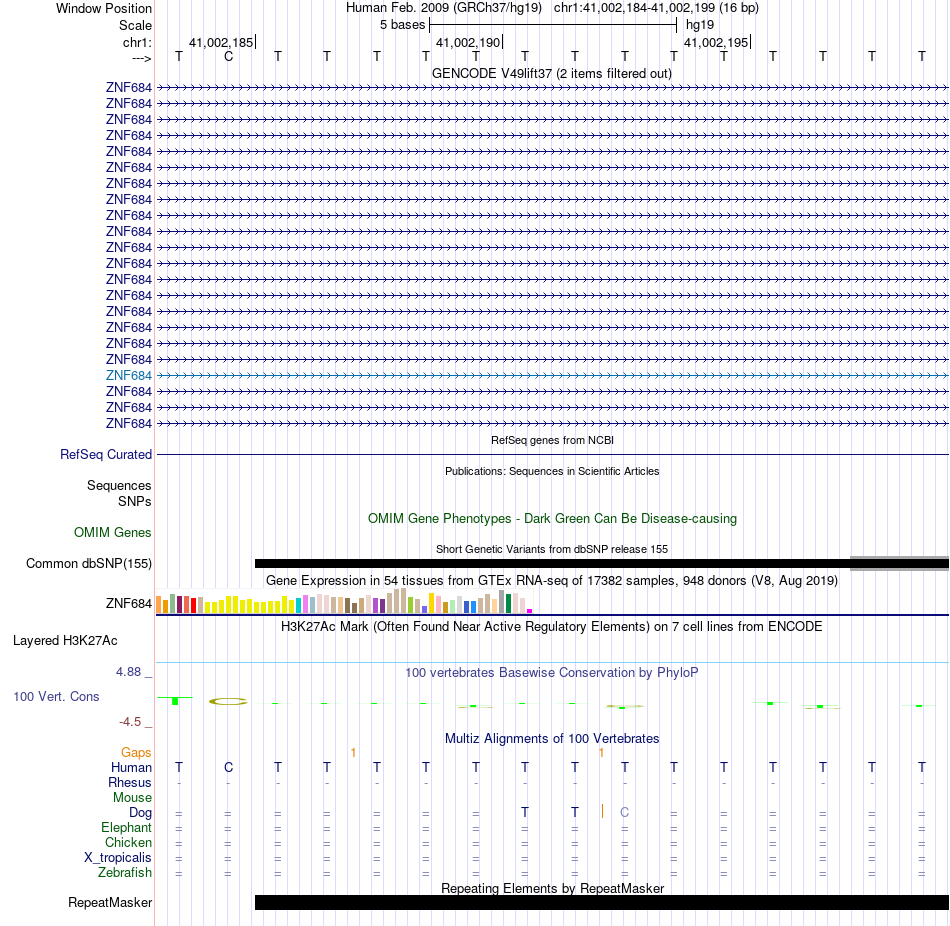Click the olive oval PhyloP mark under C
950x926 pixels.
[x=228, y=702]
